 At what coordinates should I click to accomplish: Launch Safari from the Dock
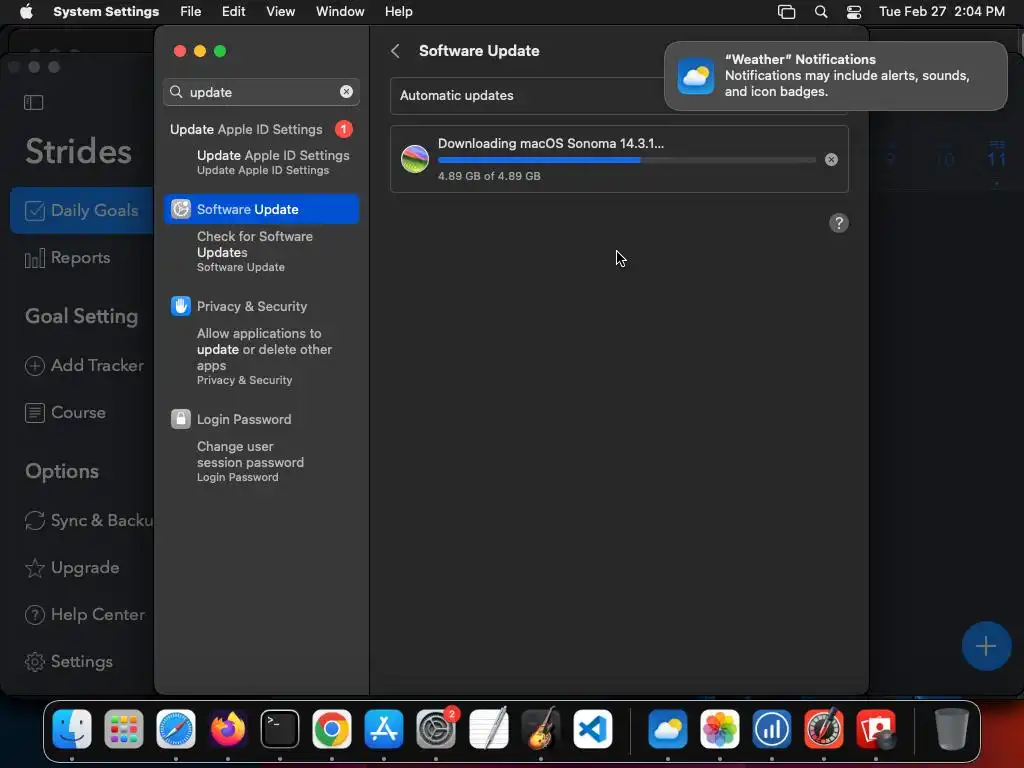tap(176, 729)
